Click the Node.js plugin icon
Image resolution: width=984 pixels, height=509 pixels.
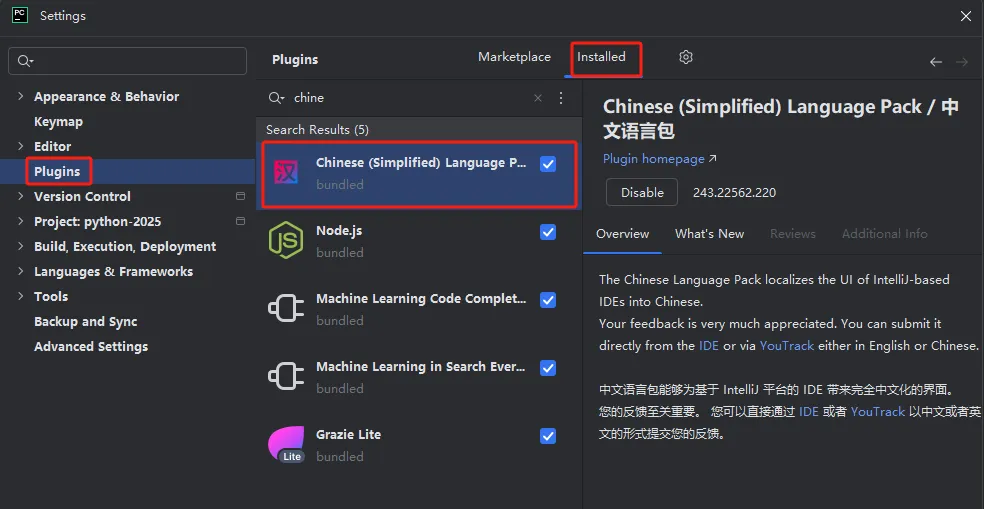coord(286,240)
